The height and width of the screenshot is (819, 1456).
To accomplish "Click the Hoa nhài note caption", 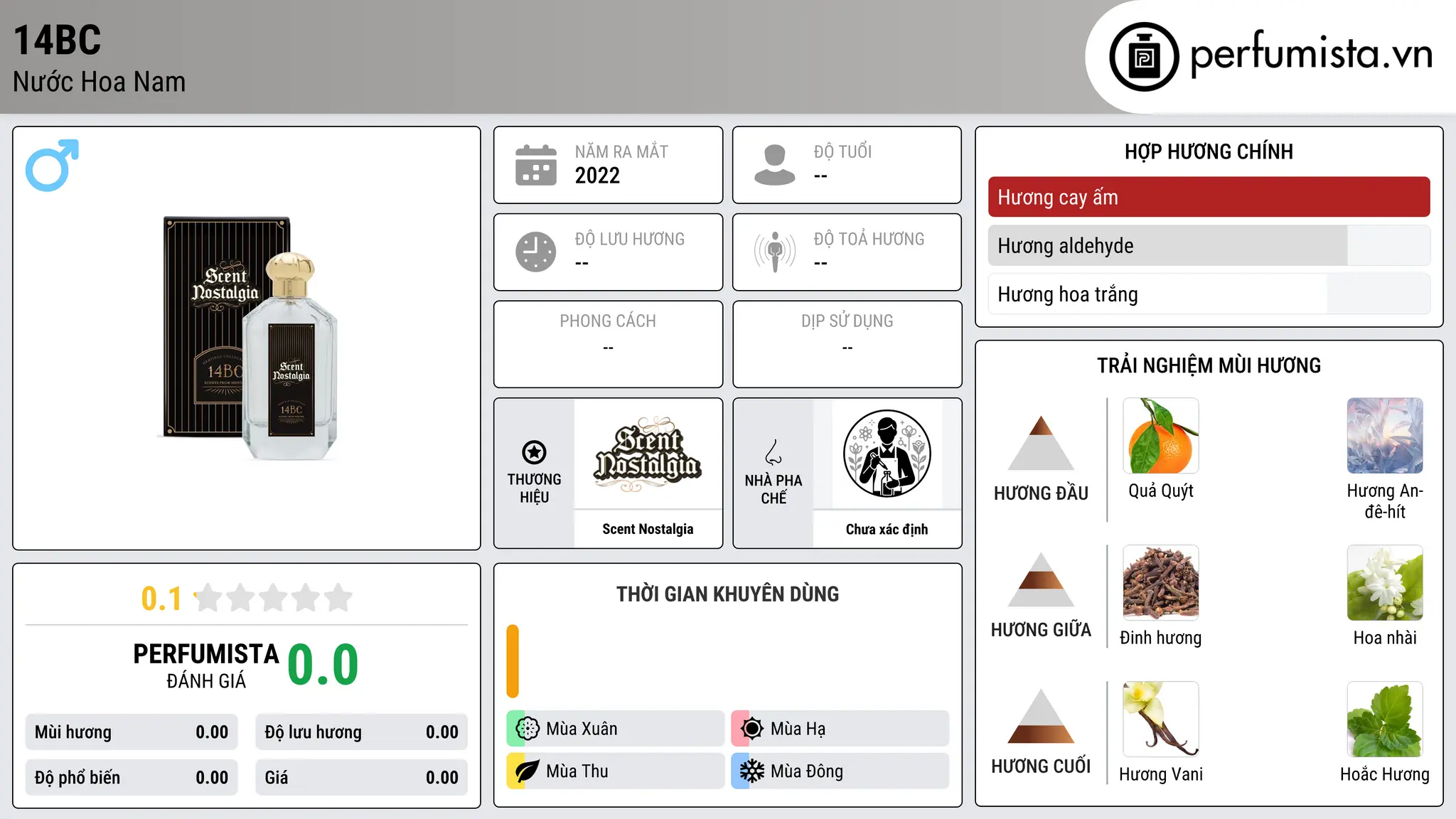I will tap(1385, 638).
